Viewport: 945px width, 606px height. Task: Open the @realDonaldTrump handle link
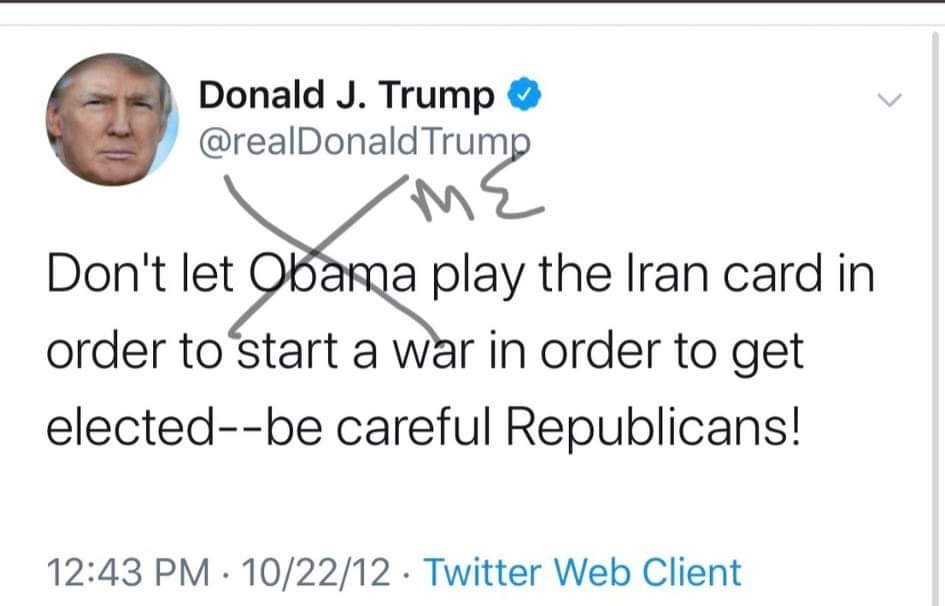coord(365,143)
